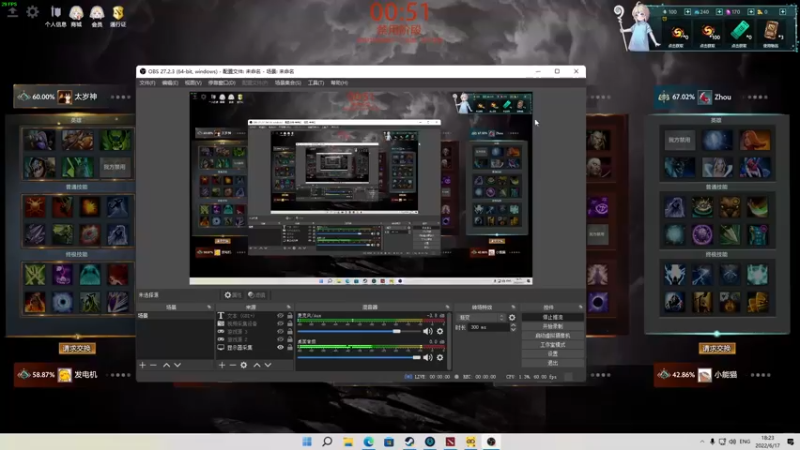
Task: Enable 工作室模式 studio mode button
Action: [x=553, y=345]
